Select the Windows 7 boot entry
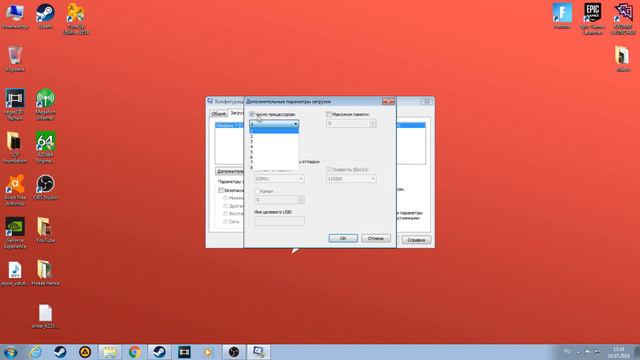 click(230, 125)
